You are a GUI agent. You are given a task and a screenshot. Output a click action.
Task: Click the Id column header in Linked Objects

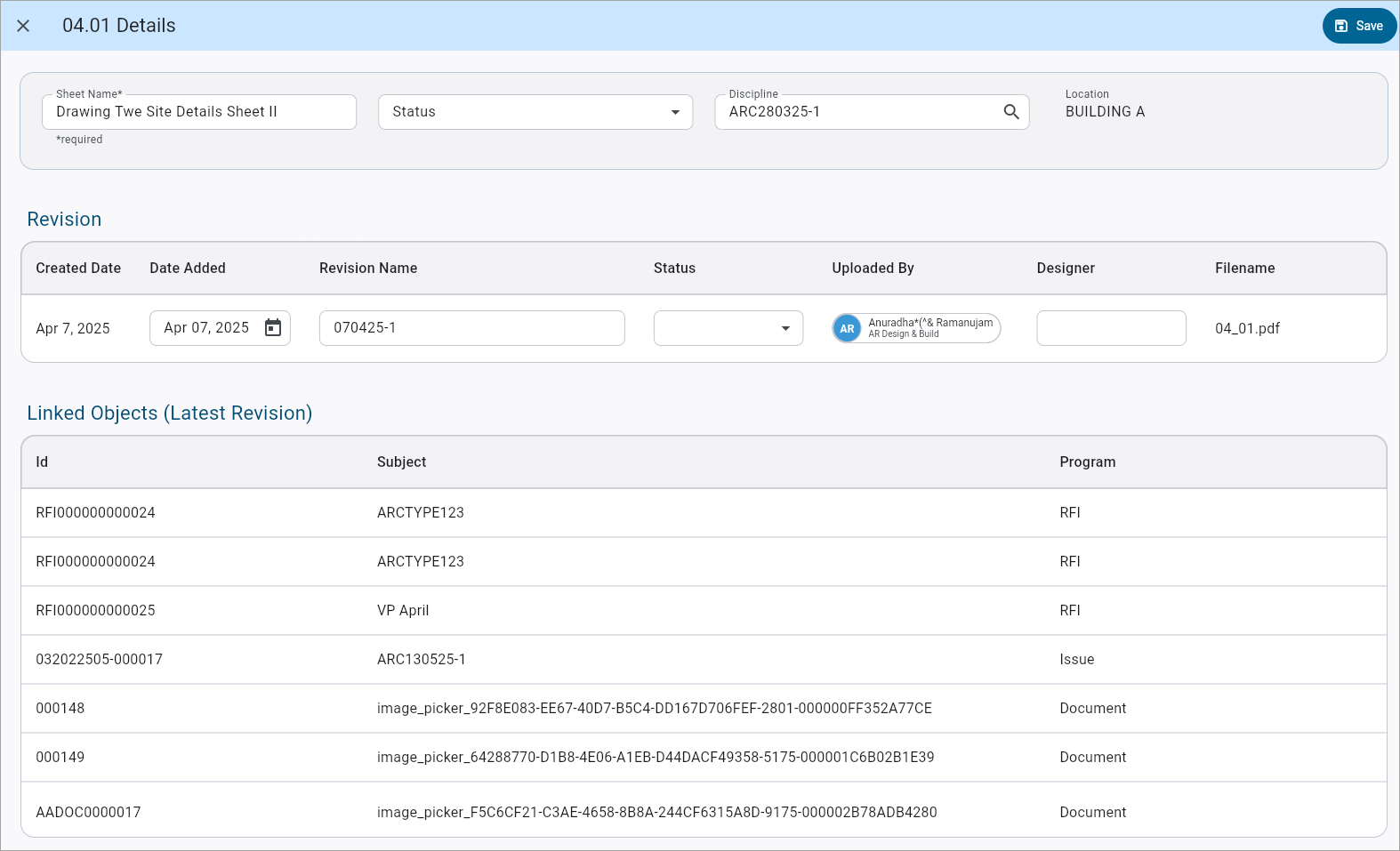(x=42, y=462)
